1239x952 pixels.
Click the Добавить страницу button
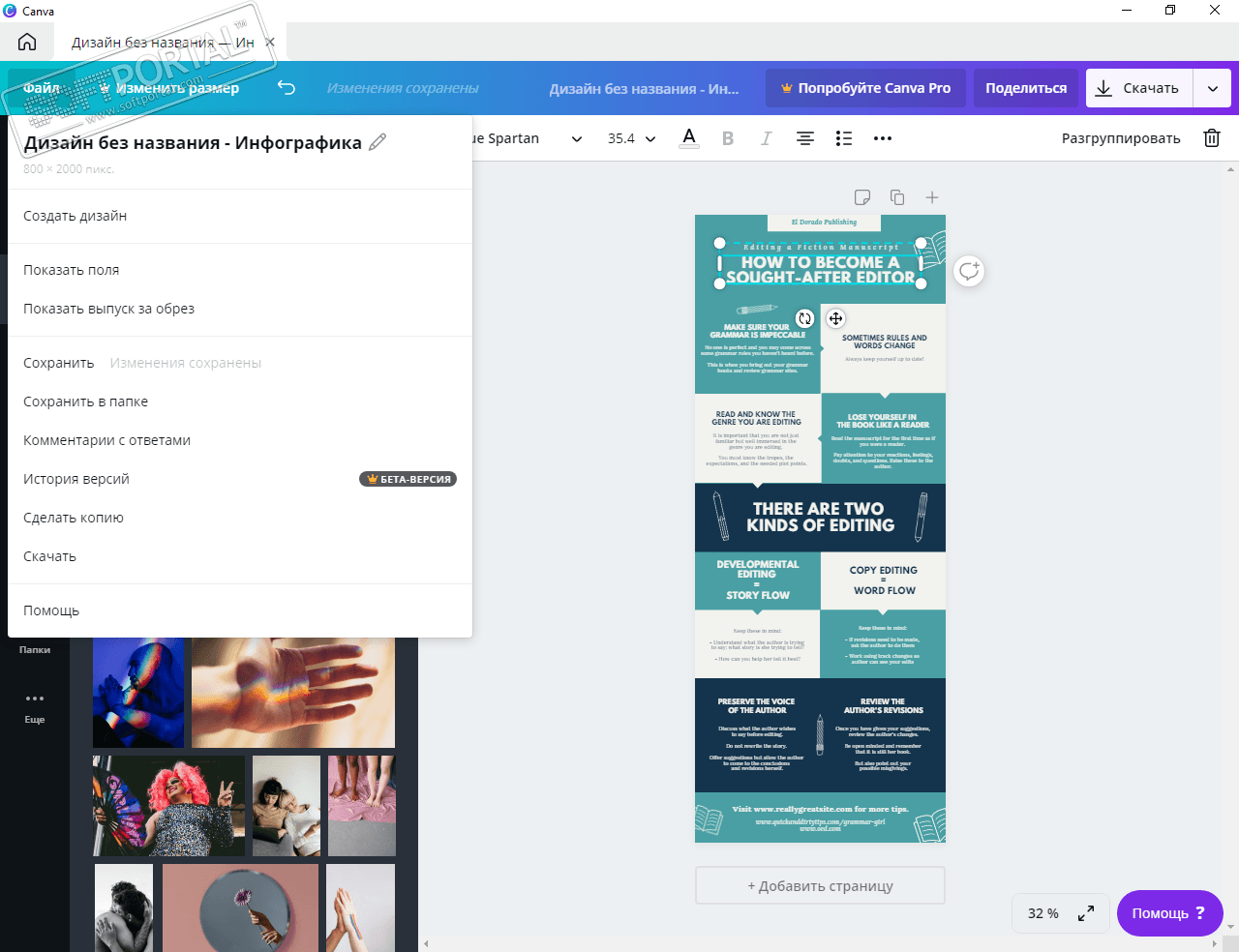click(x=820, y=885)
